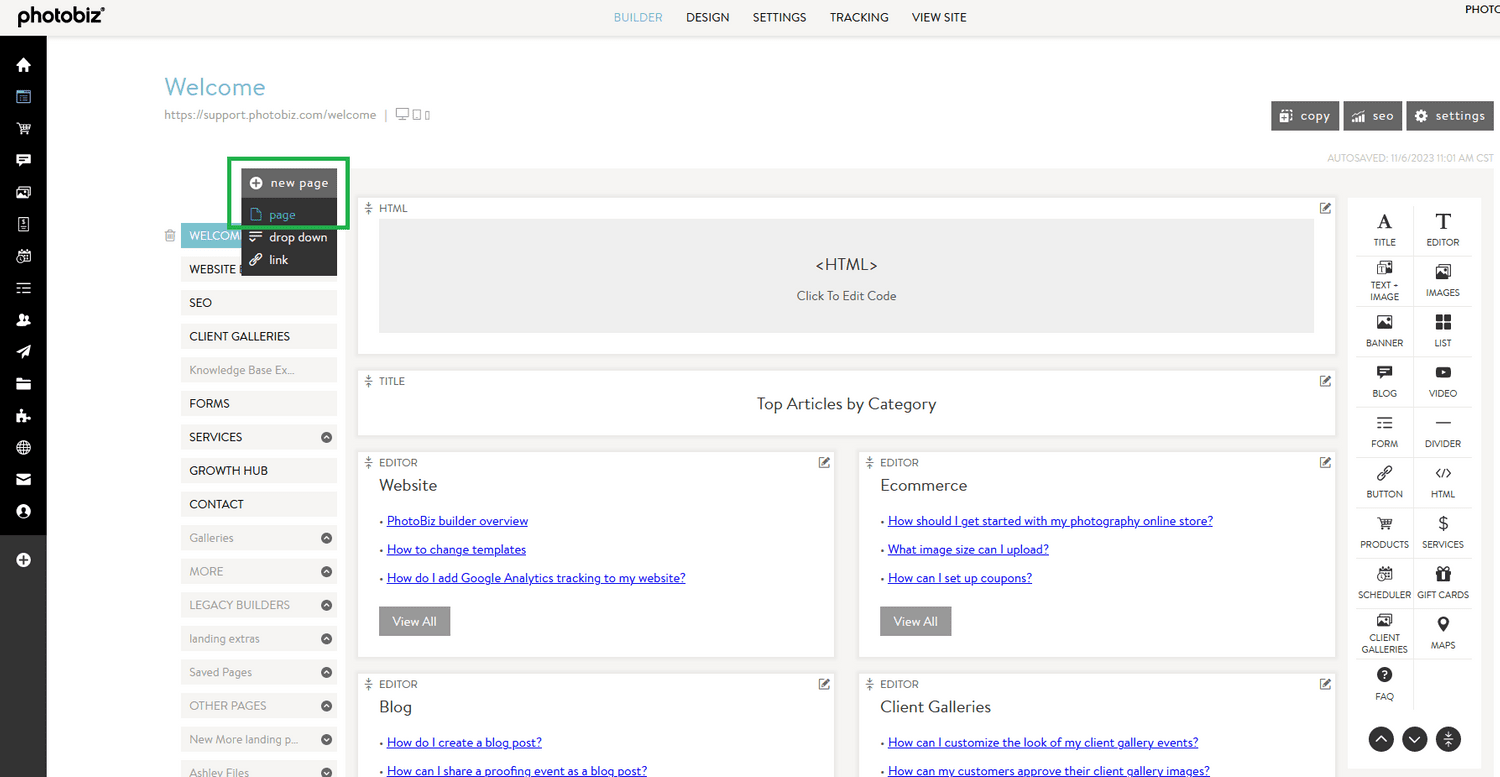Open the FAQ block icon
Image resolution: width=1500 pixels, height=777 pixels.
(1384, 684)
